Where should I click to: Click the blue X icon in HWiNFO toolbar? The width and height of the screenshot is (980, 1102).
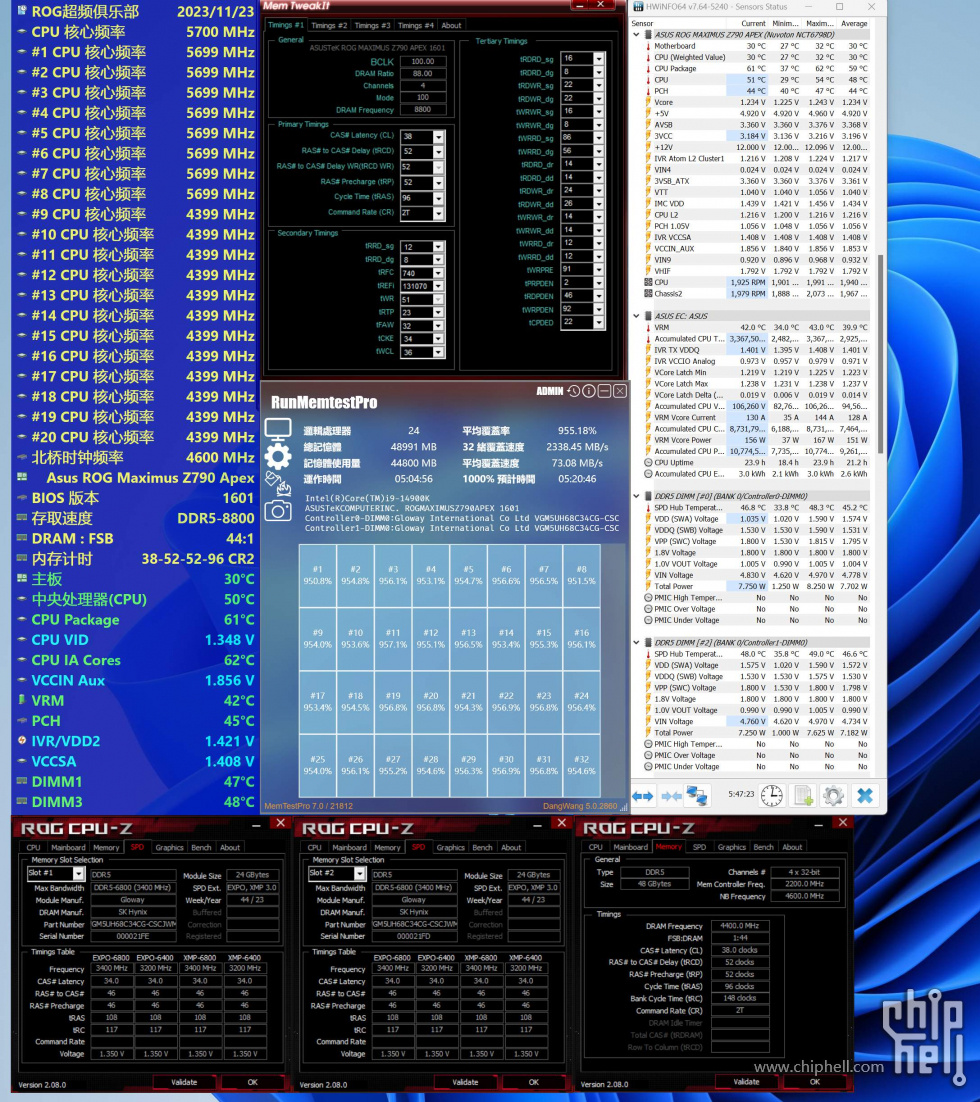pos(865,796)
